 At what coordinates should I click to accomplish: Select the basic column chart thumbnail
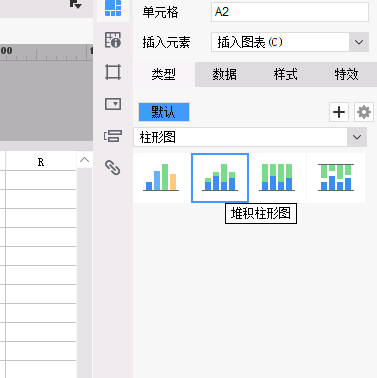161,178
